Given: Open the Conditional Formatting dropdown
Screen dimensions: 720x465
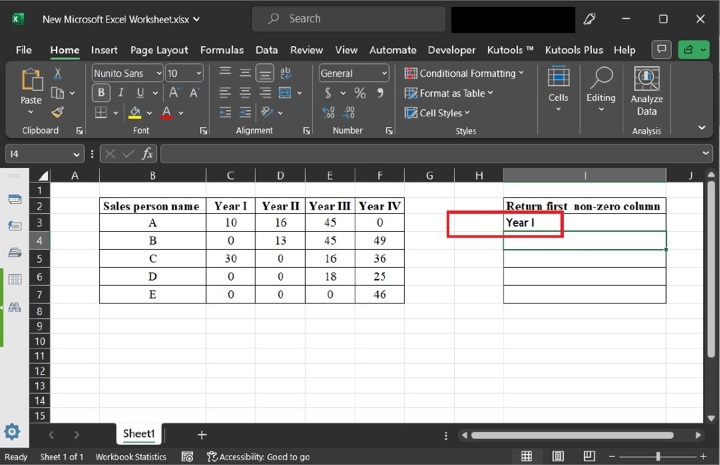Looking at the screenshot, I should click(467, 73).
